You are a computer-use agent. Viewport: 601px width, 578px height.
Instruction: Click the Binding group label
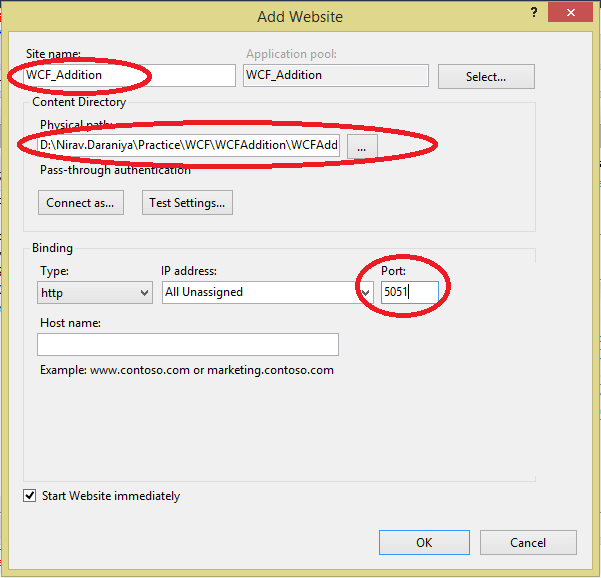click(52, 248)
